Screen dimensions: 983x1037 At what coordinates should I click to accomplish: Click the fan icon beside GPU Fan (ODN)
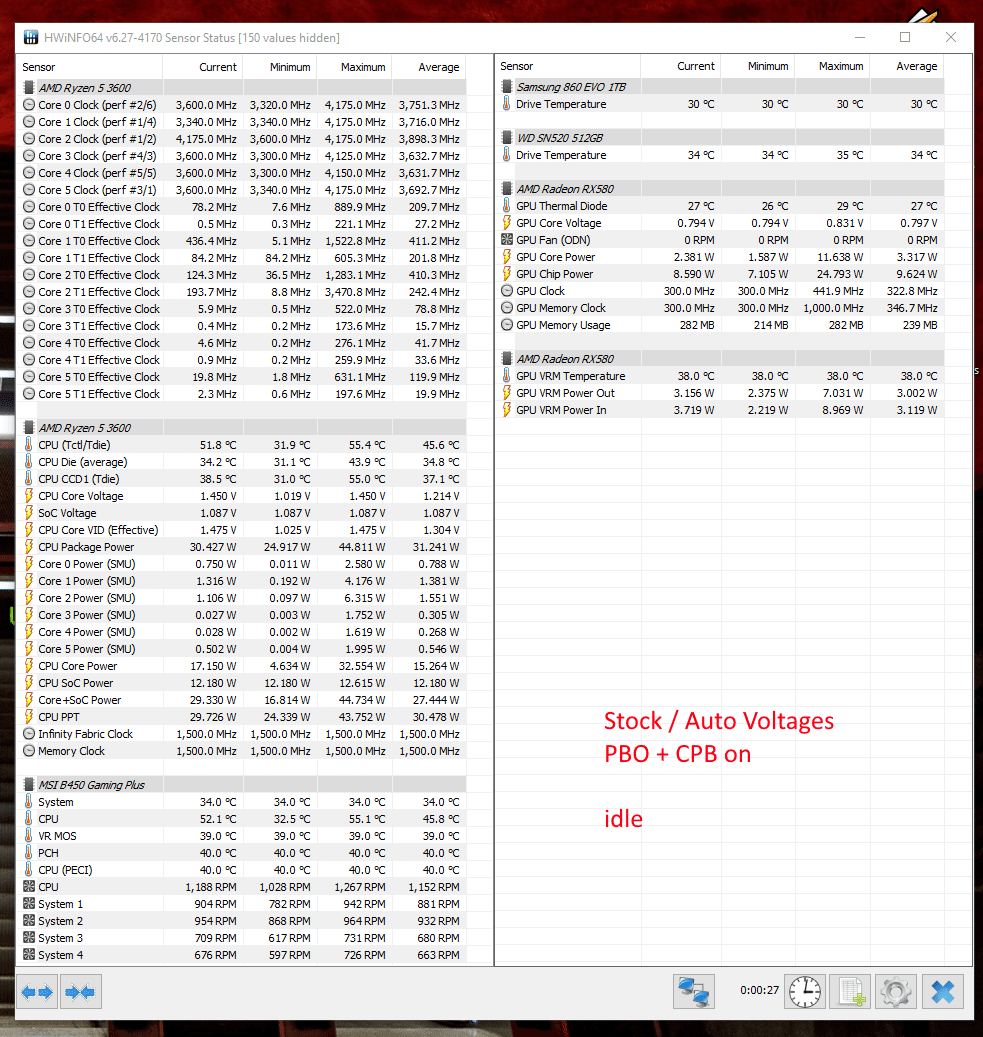coord(507,239)
